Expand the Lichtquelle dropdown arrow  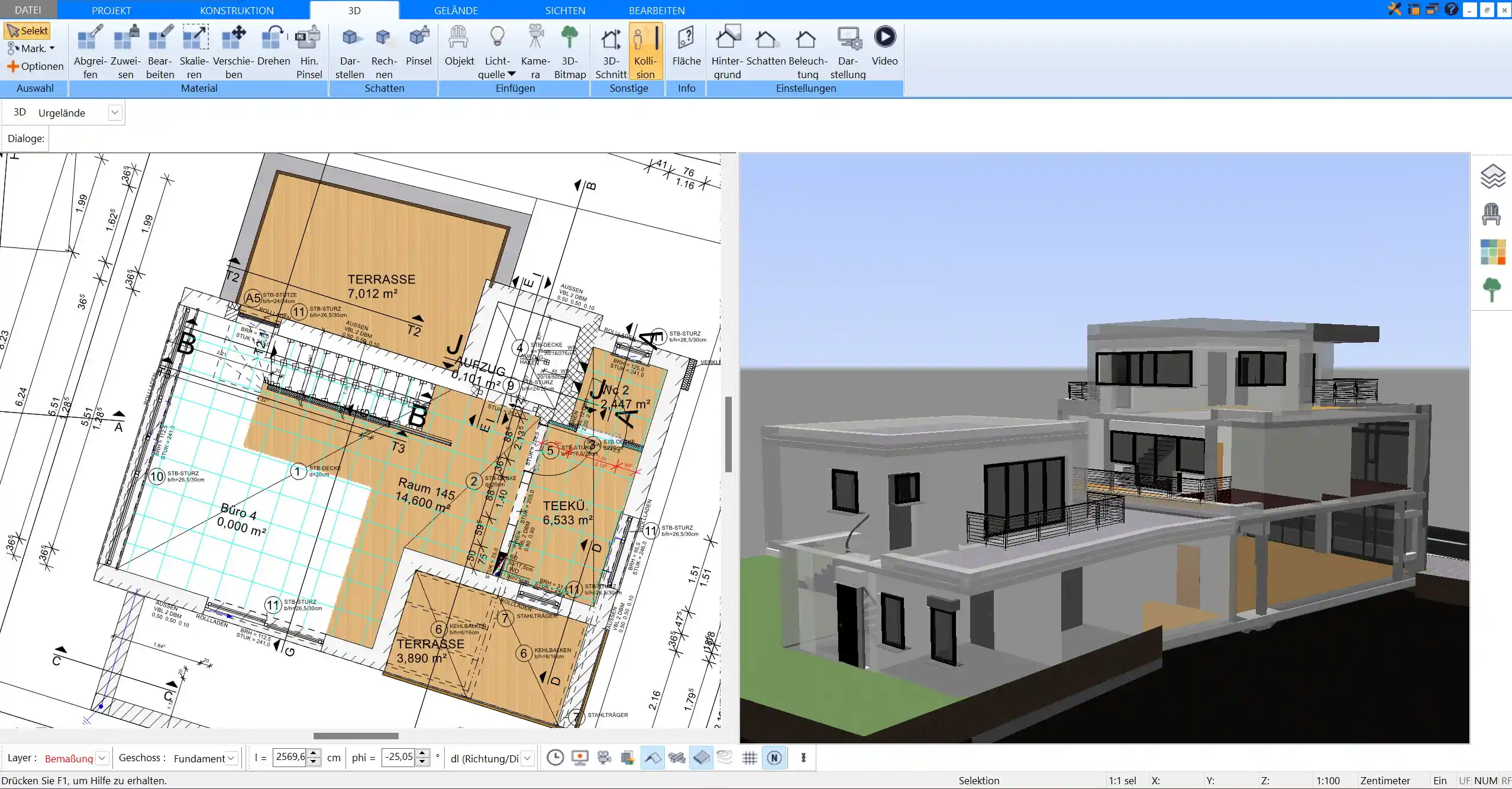click(x=512, y=74)
